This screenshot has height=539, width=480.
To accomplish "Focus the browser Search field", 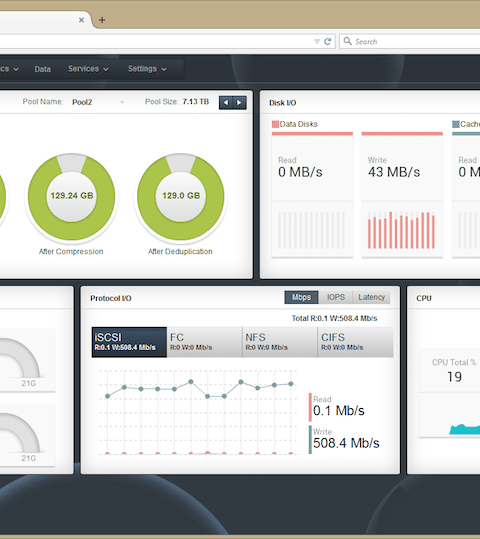I will coord(410,42).
